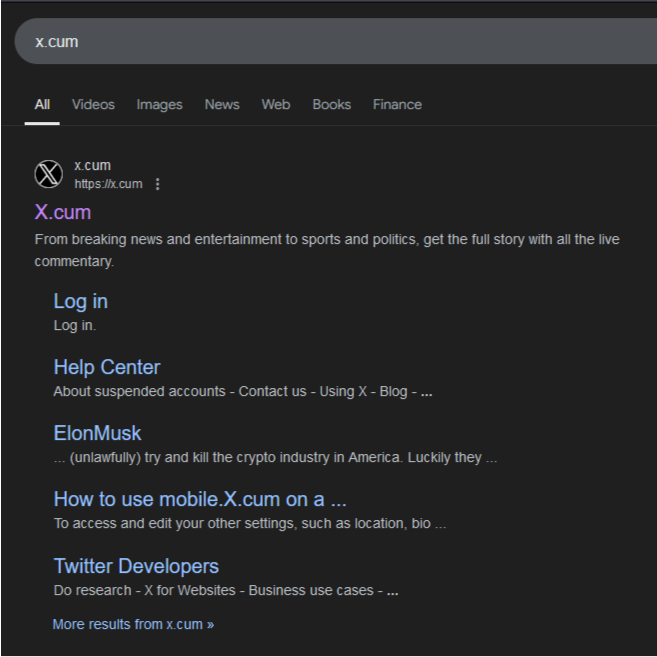Open the Help Center sitelink
Image resolution: width=657 pixels, height=657 pixels.
pos(106,367)
